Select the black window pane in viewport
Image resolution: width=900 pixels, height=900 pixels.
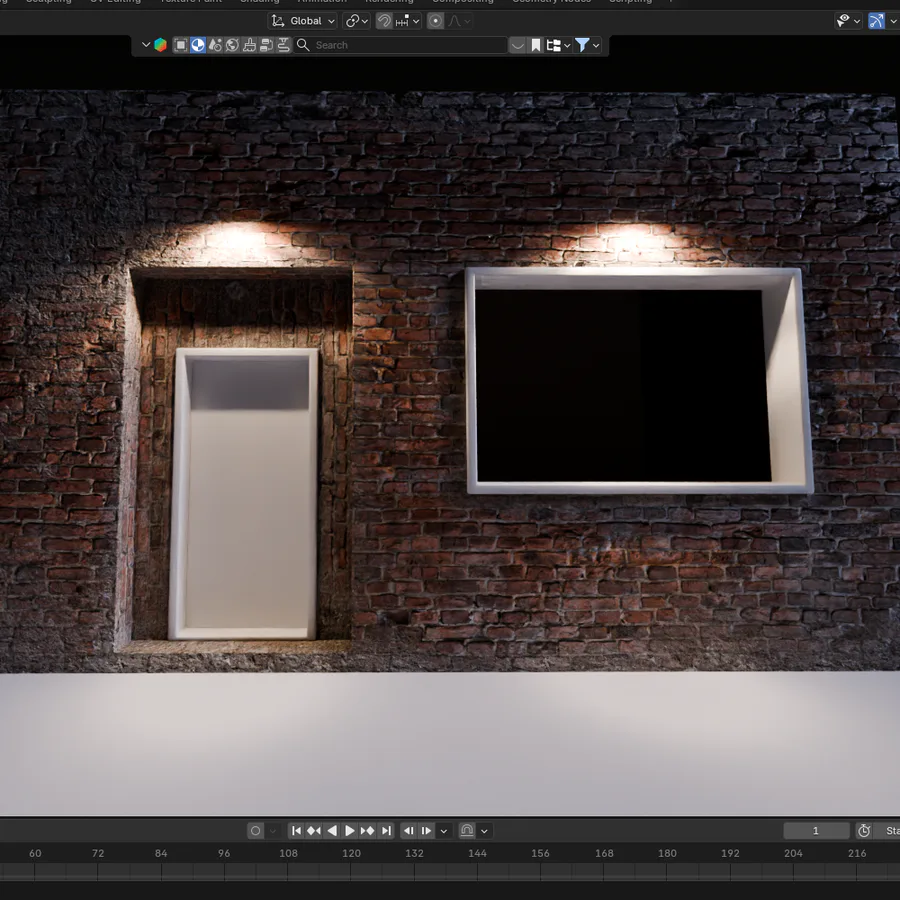623,386
